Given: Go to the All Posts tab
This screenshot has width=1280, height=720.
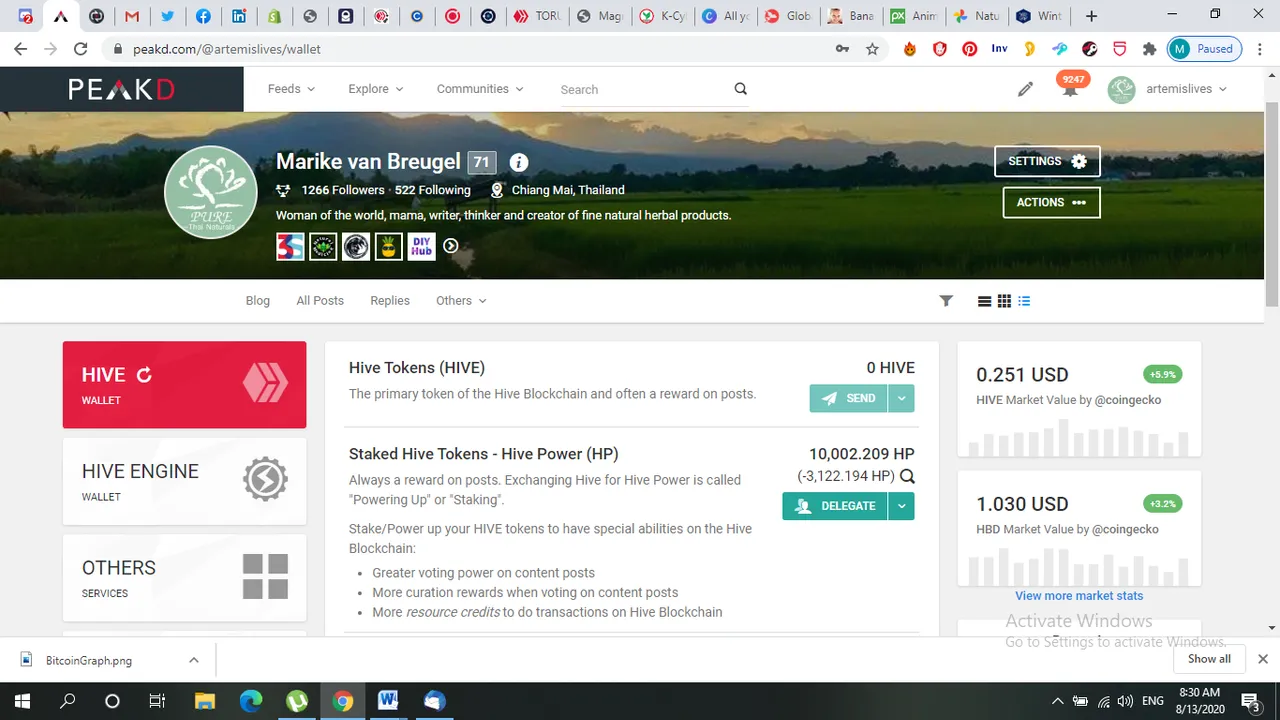Looking at the screenshot, I should pos(320,301).
